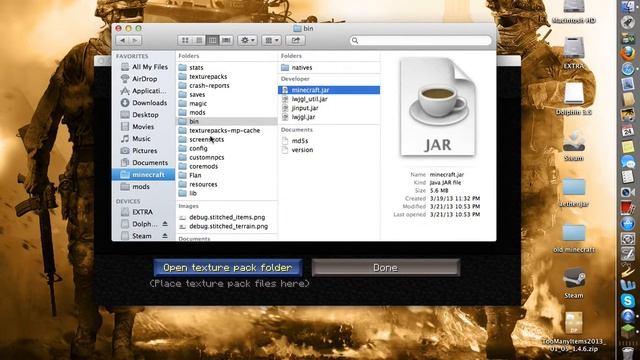Image resolution: width=640 pixels, height=360 pixels.
Task: Select the magic folder
Action: 193,103
